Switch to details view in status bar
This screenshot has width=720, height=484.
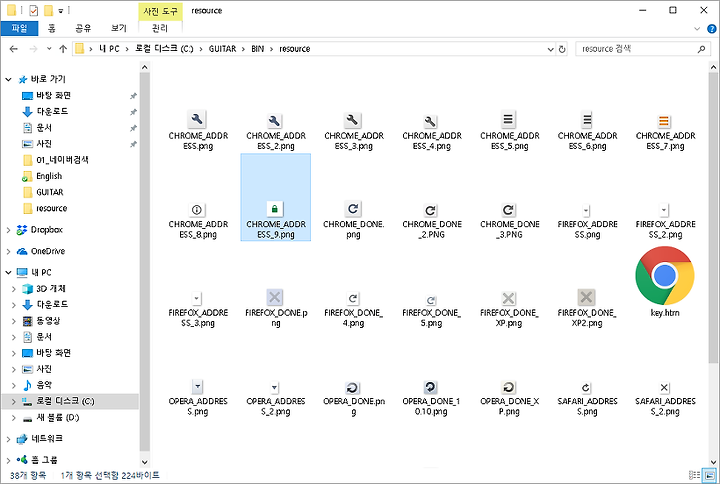coord(694,475)
